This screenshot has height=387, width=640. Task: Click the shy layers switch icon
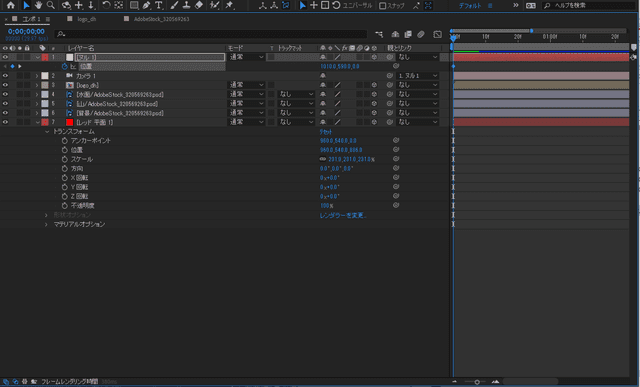tap(395, 34)
